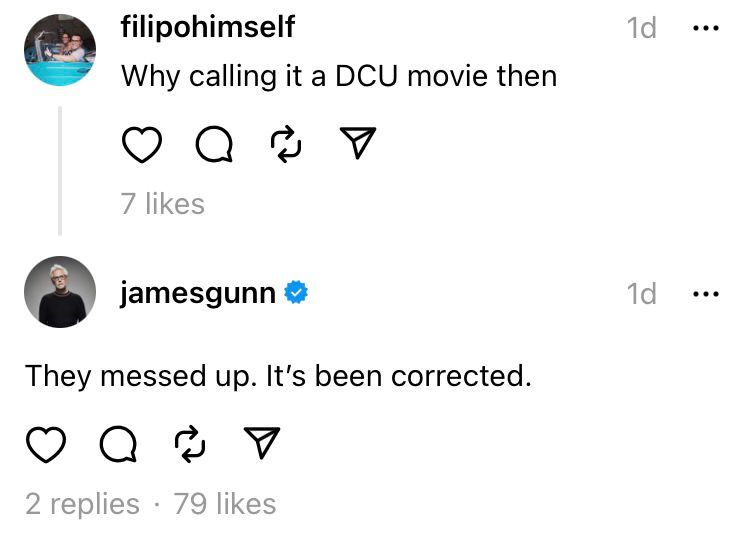Screen dimensions: 750x535
Task: View filipohimself's profile picture
Action: pyautogui.click(x=60, y=50)
